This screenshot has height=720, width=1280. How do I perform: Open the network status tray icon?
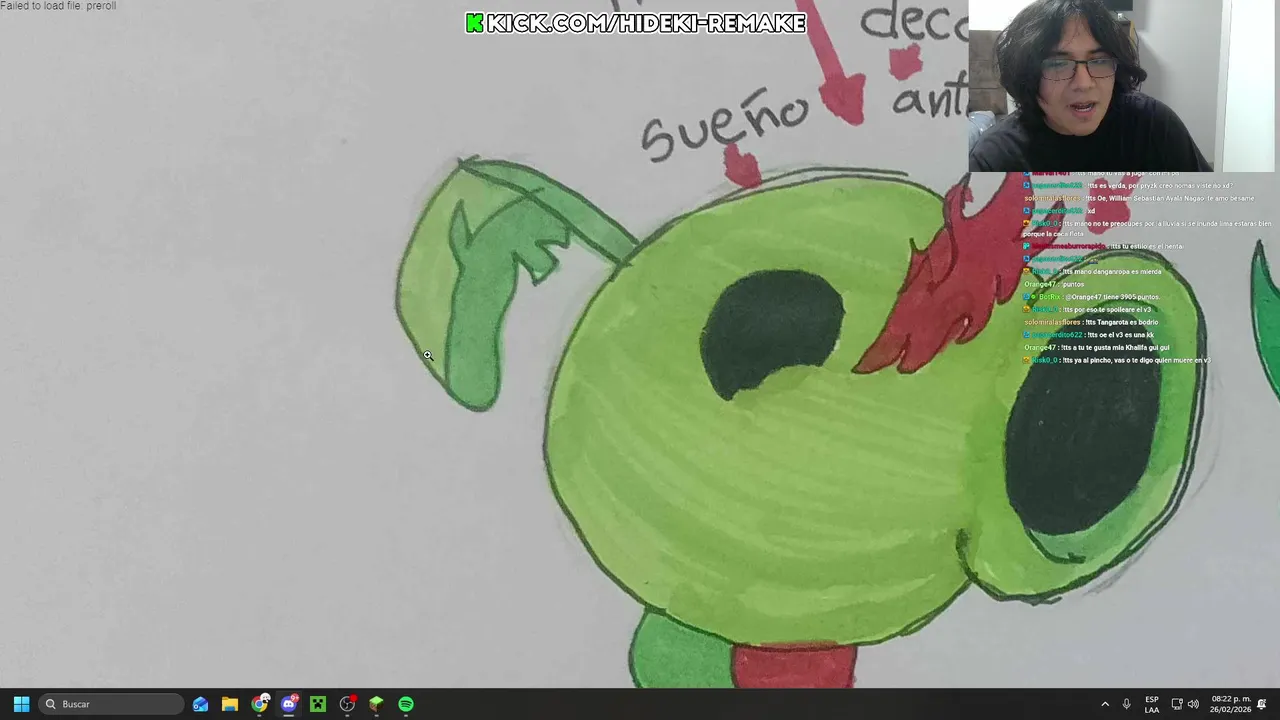[1177, 704]
